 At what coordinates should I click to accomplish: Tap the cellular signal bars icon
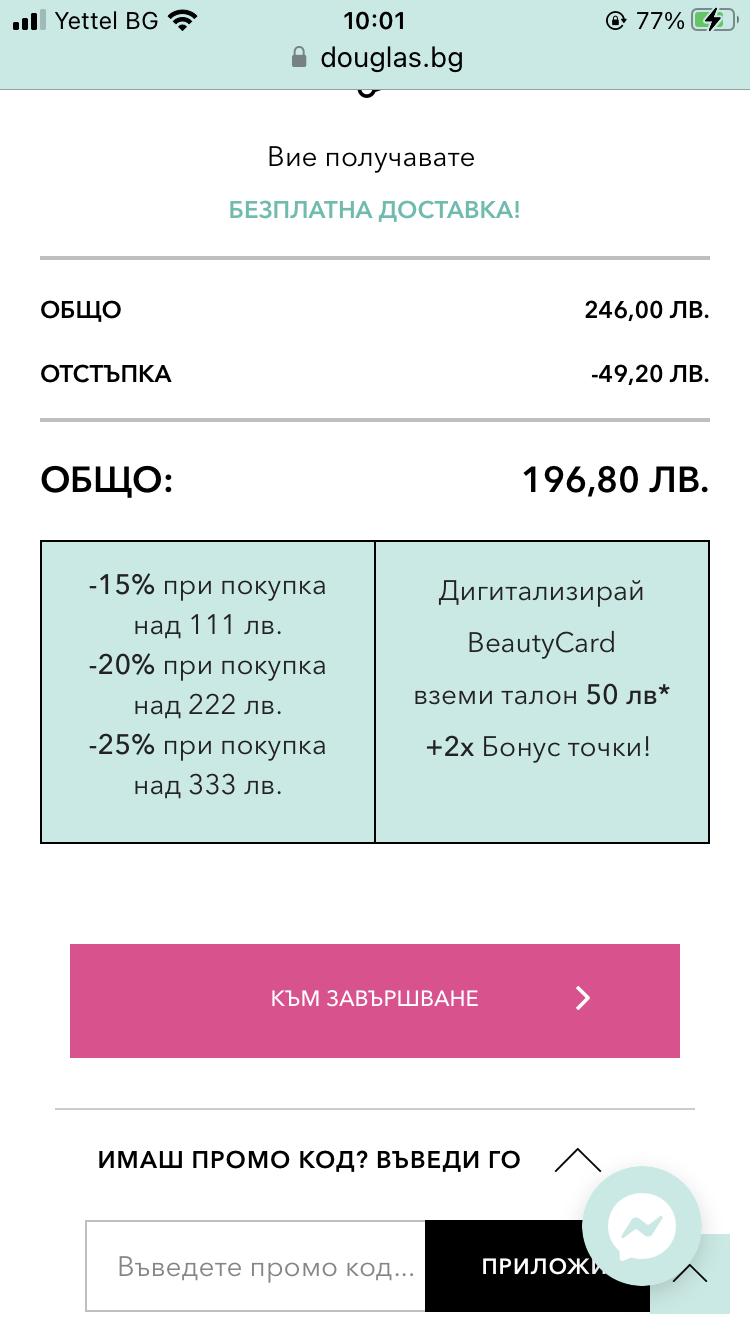click(x=30, y=21)
